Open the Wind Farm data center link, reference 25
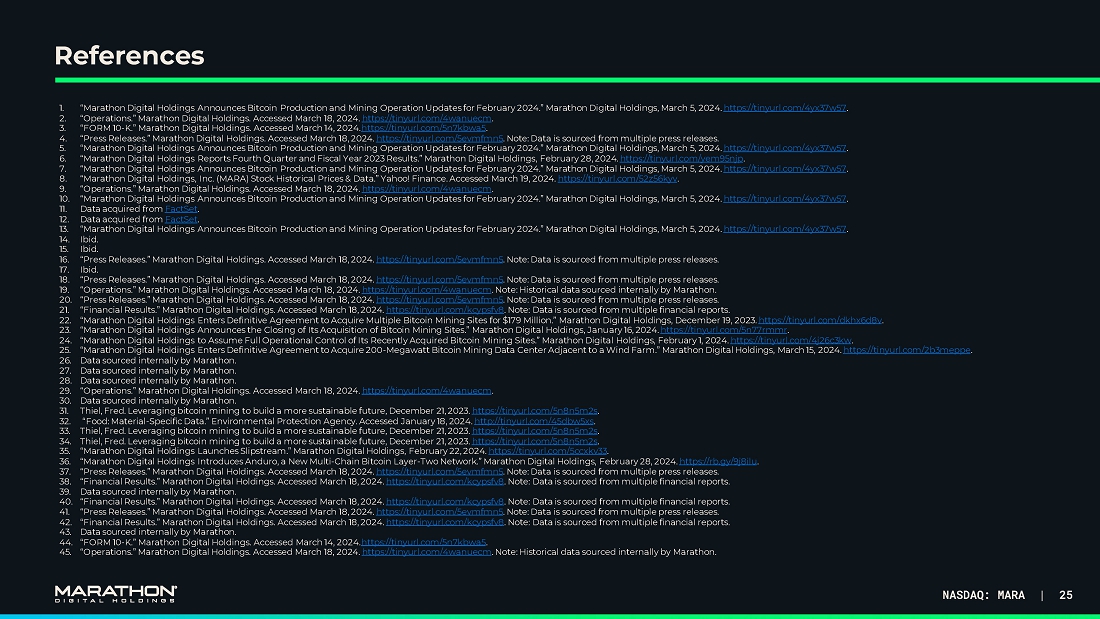 [x=906, y=350]
